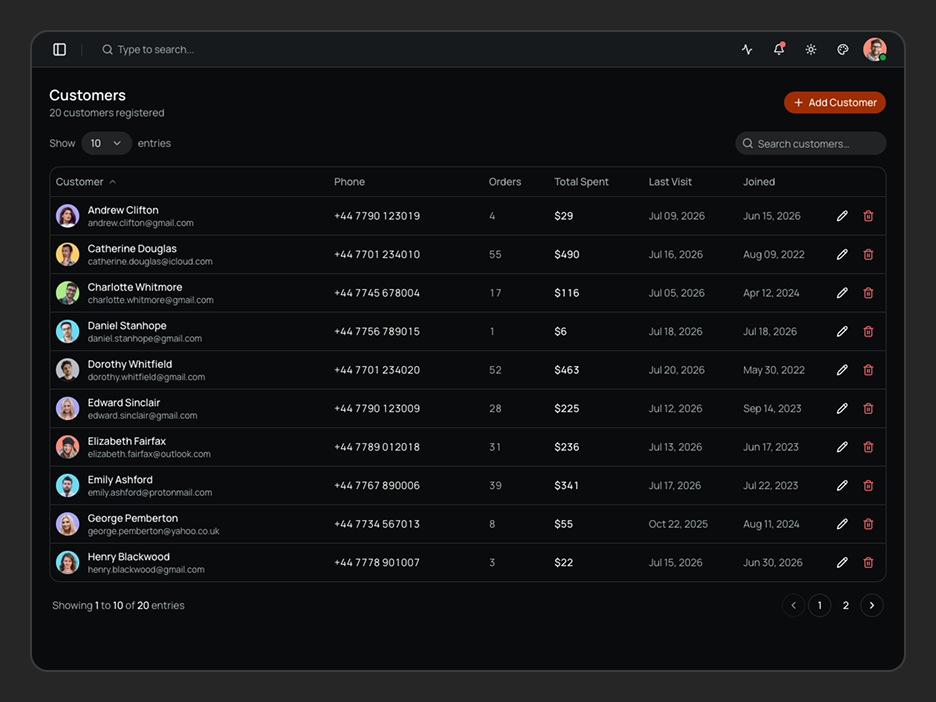Edit Elizabeth Fairfax with the pencil icon
936x702 pixels.
point(842,447)
